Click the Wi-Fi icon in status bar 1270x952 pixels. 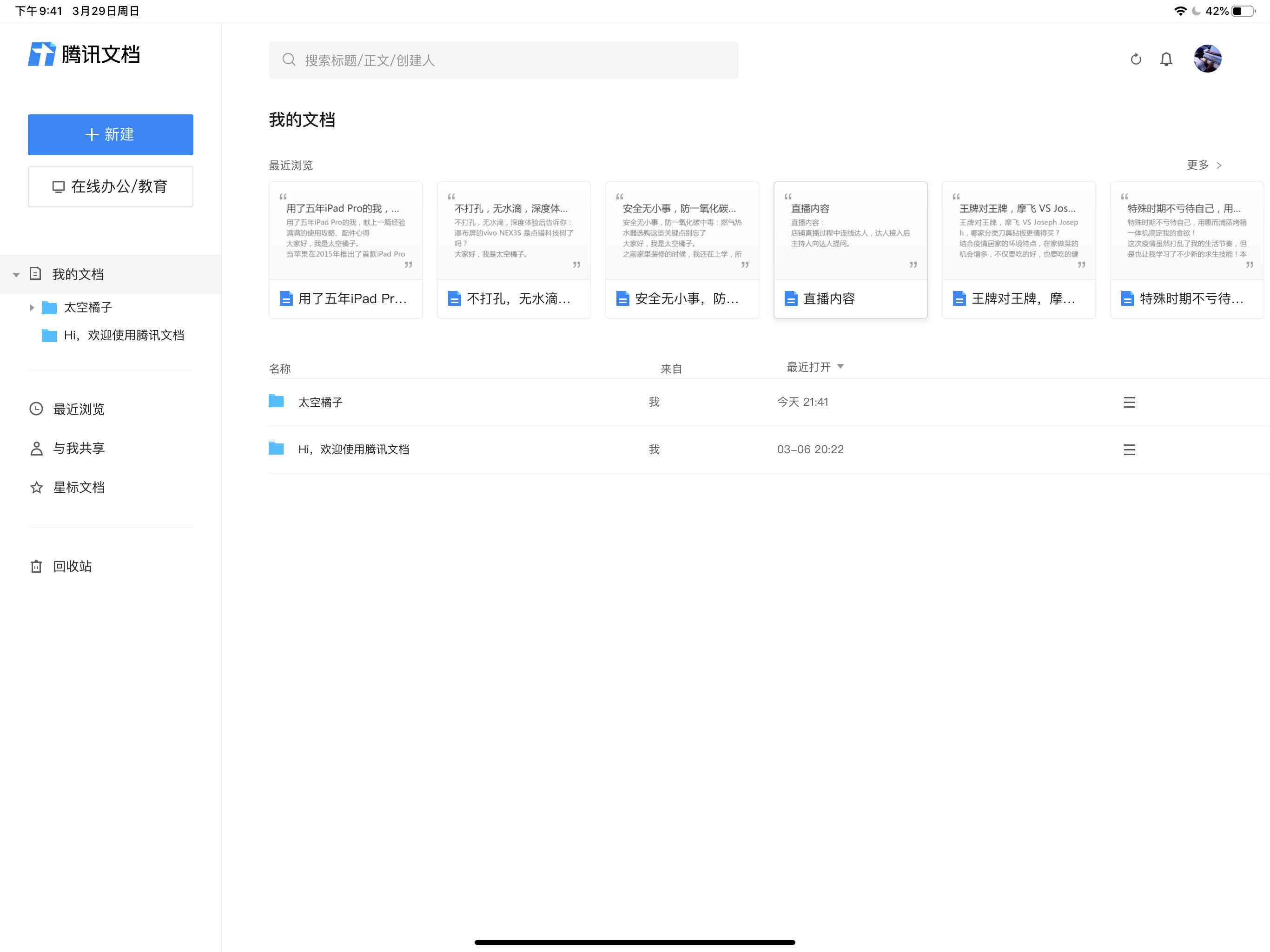point(1180,11)
